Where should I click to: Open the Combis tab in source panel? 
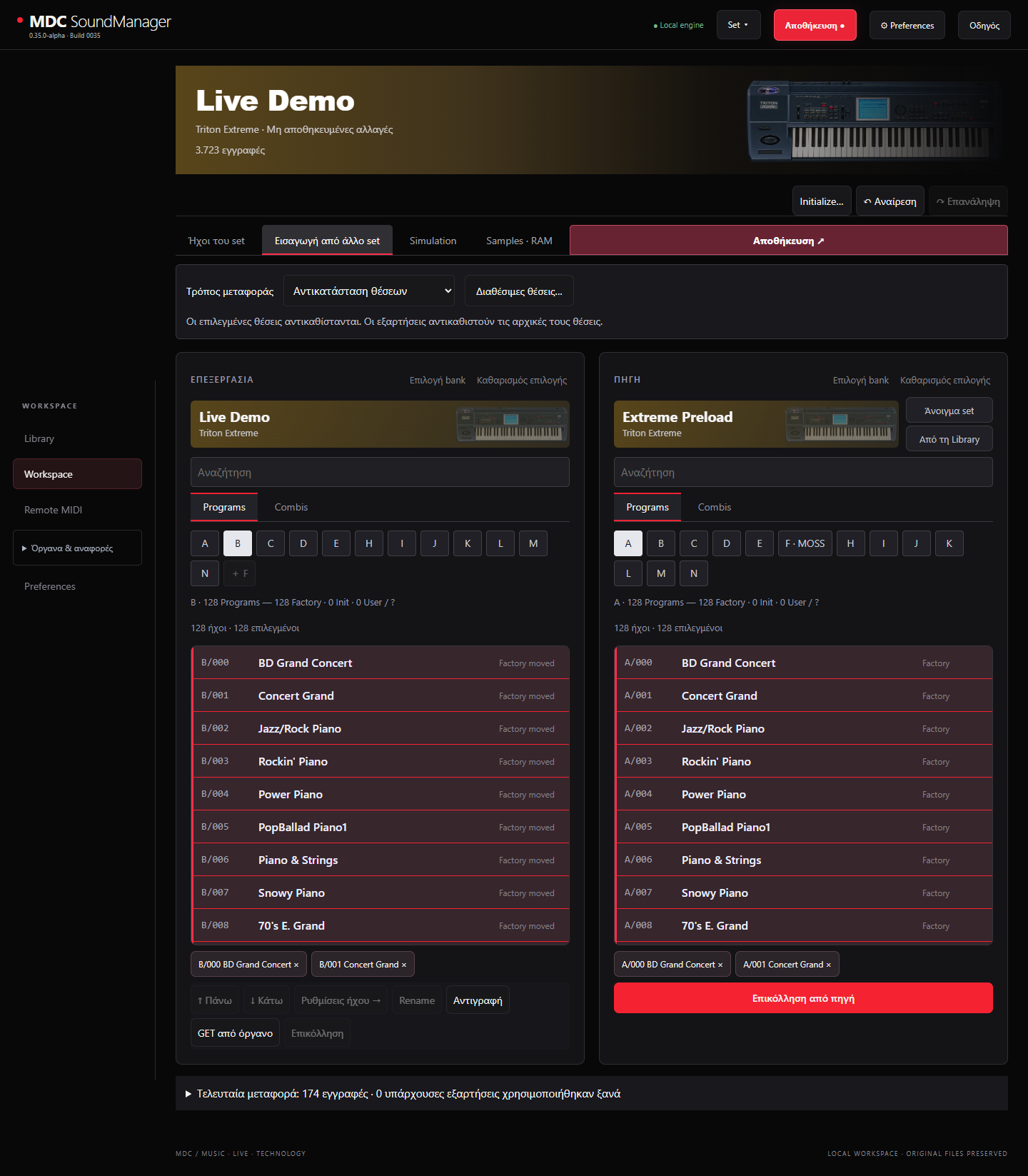(715, 507)
